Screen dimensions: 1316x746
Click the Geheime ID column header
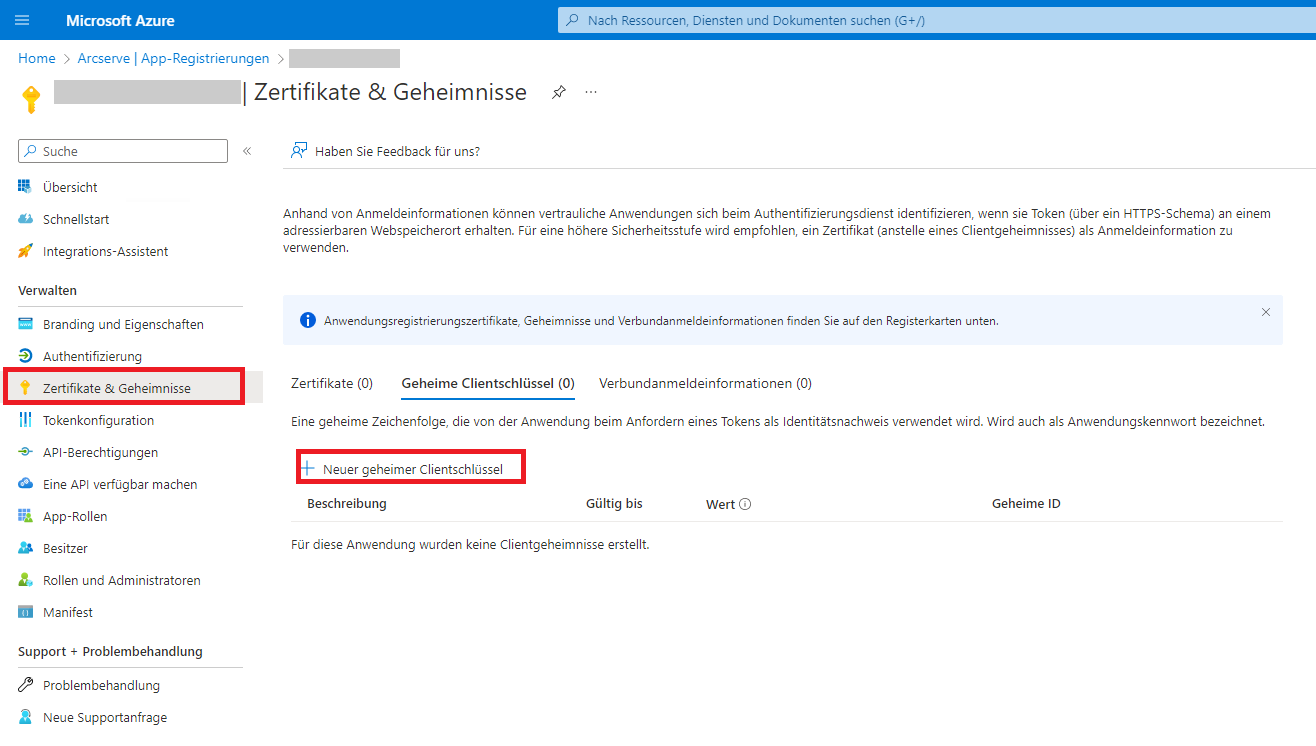[x=1026, y=504]
